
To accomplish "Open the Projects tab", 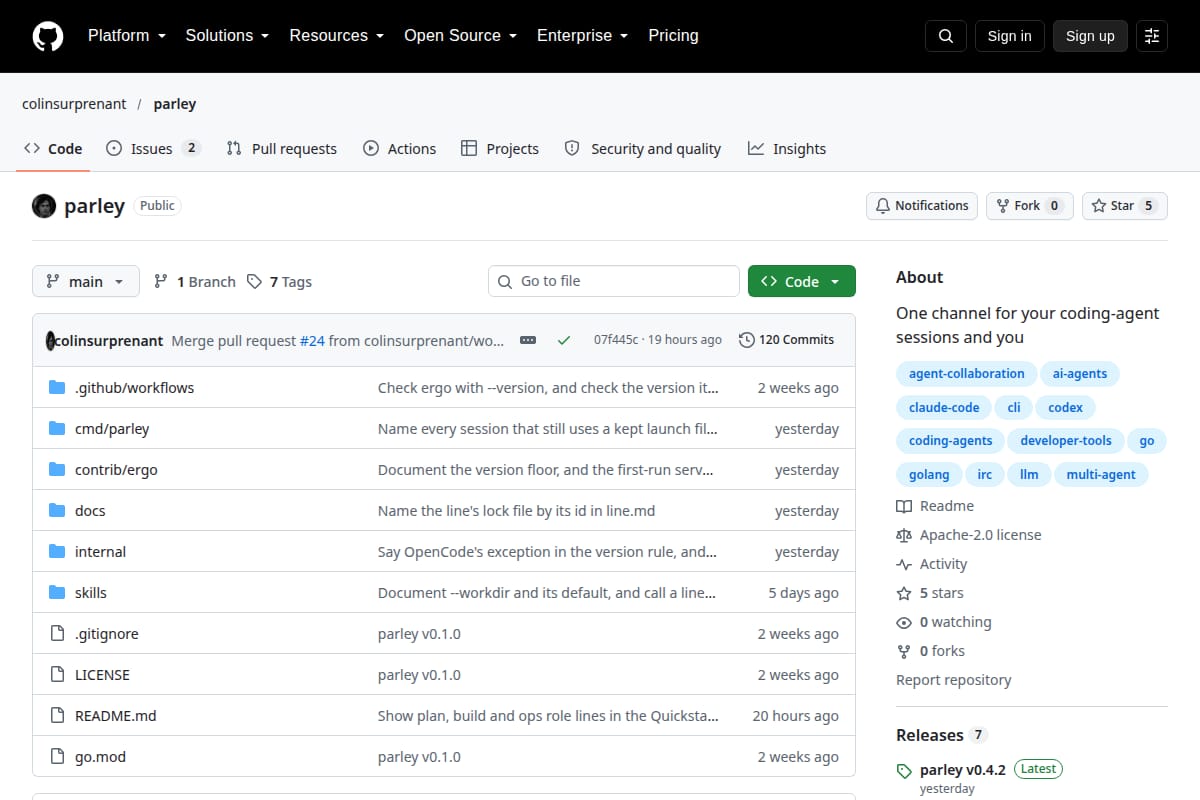I will coord(500,149).
